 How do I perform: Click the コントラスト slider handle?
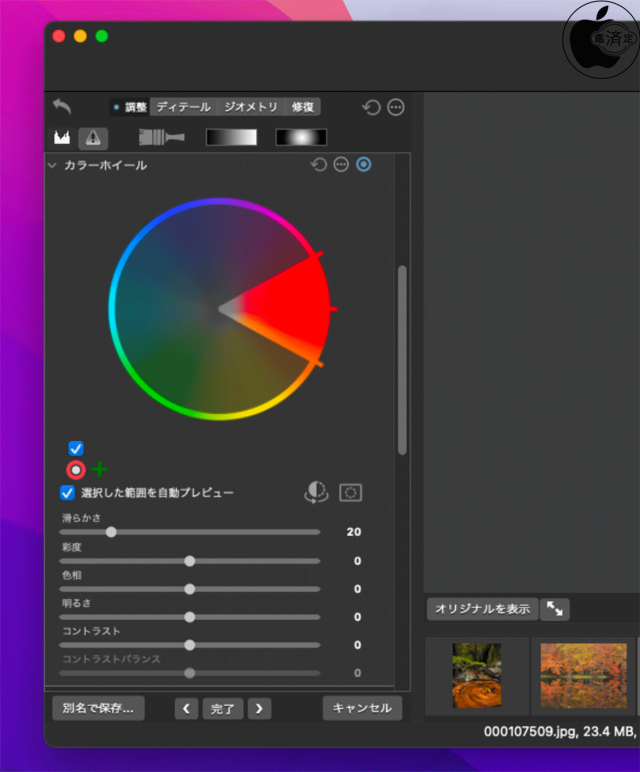click(x=190, y=645)
